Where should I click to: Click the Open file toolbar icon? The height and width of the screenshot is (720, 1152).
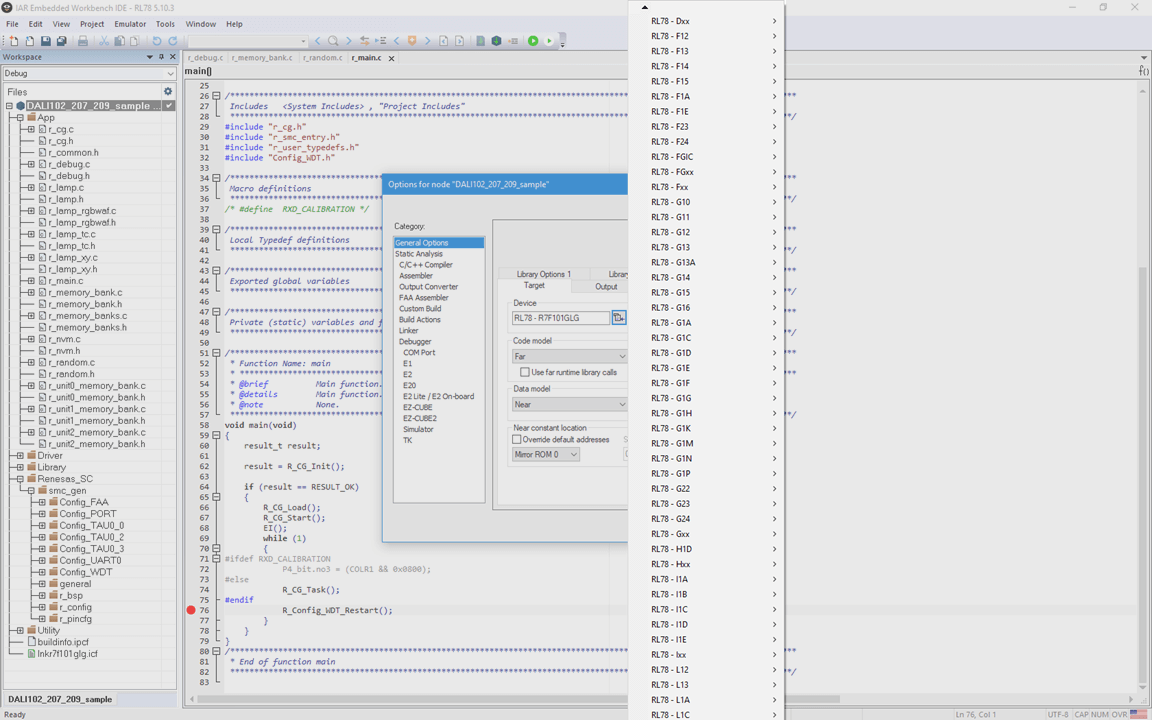[x=30, y=41]
